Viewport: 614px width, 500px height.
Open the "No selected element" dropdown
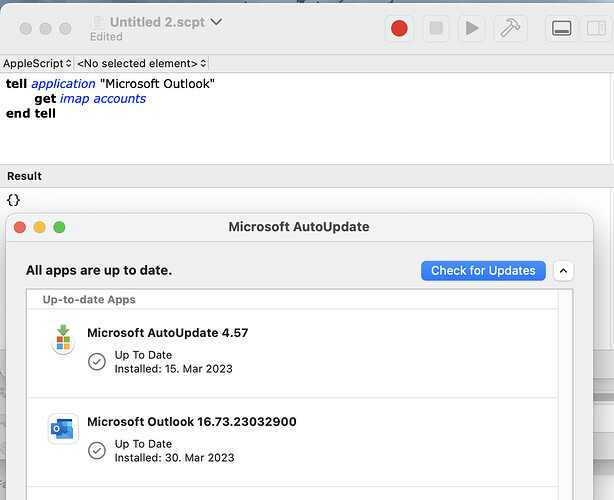[141, 63]
